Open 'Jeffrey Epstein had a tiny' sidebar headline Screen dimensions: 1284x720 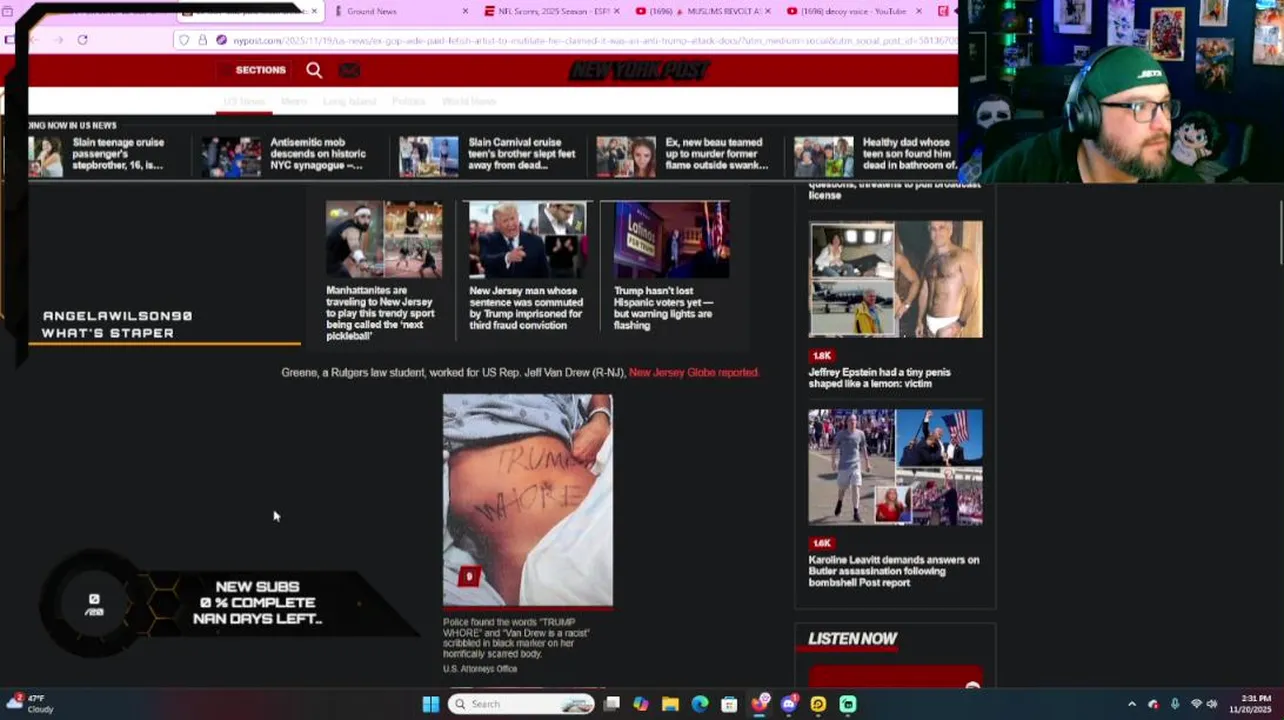tap(880, 377)
